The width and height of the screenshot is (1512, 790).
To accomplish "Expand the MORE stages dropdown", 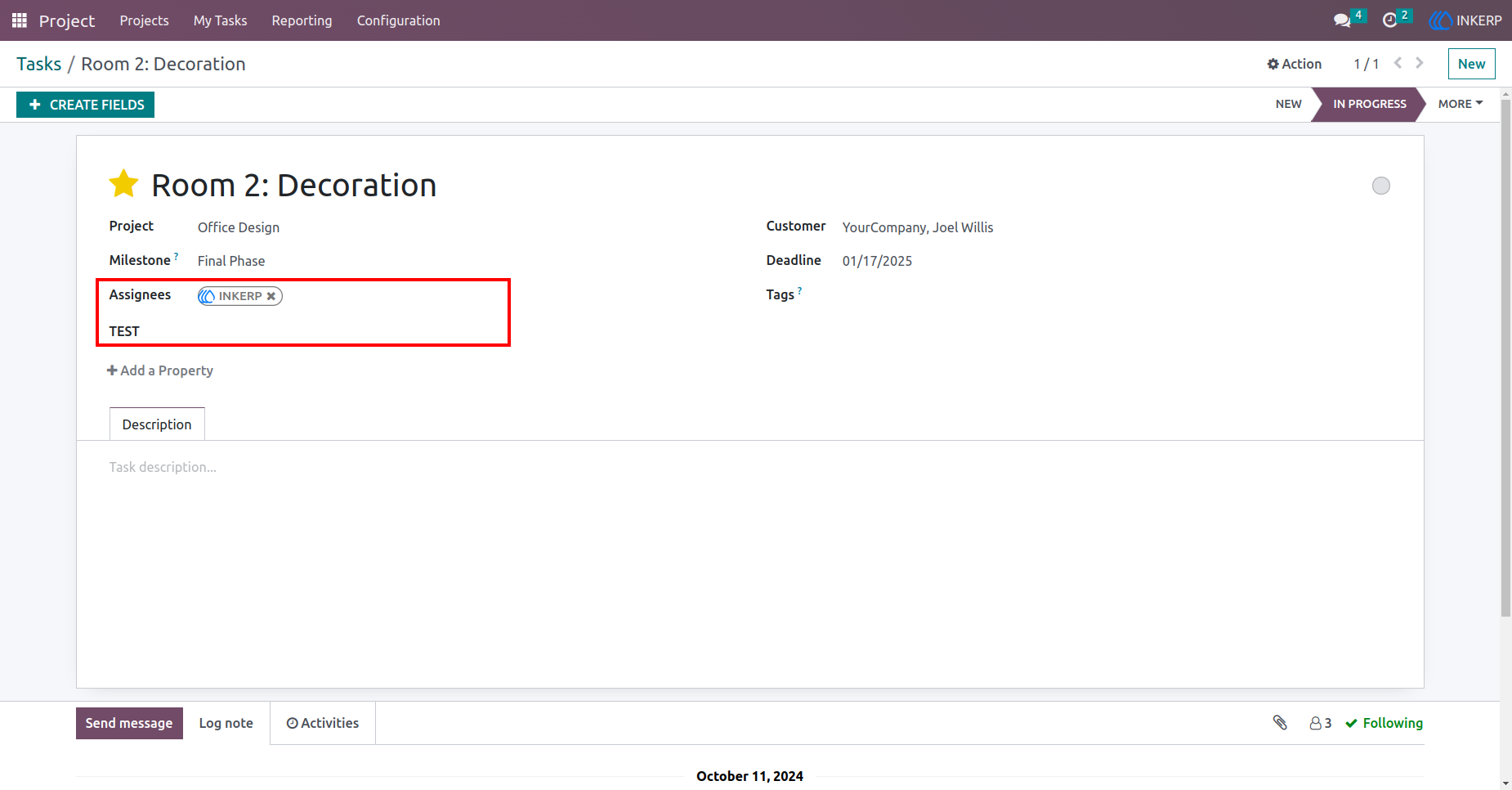I will (1461, 104).
